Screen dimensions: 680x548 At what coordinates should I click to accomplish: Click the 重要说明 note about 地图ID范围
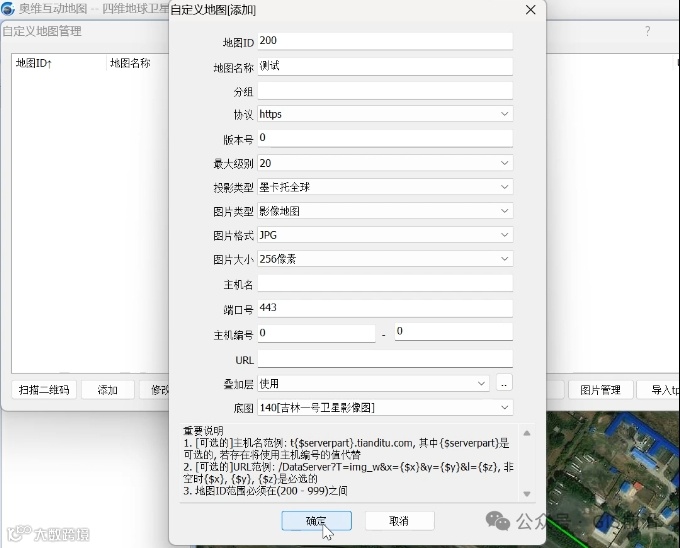265,491
